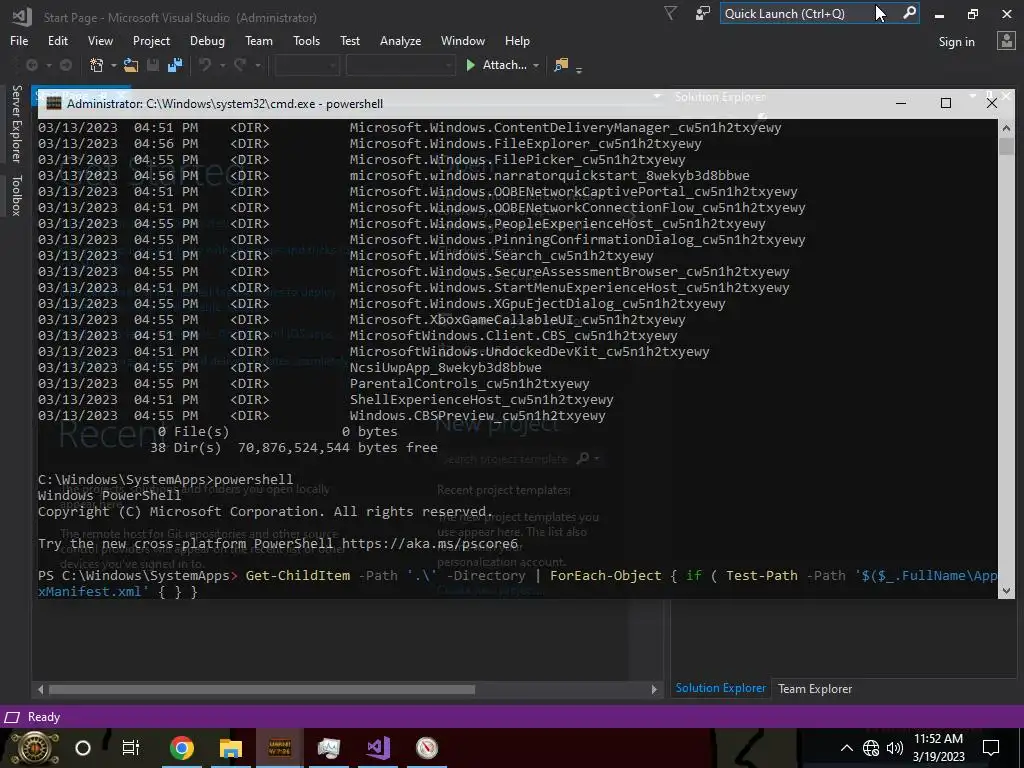The width and height of the screenshot is (1024, 768).
Task: Click the Start Page scroll left arrow
Action: point(40,689)
